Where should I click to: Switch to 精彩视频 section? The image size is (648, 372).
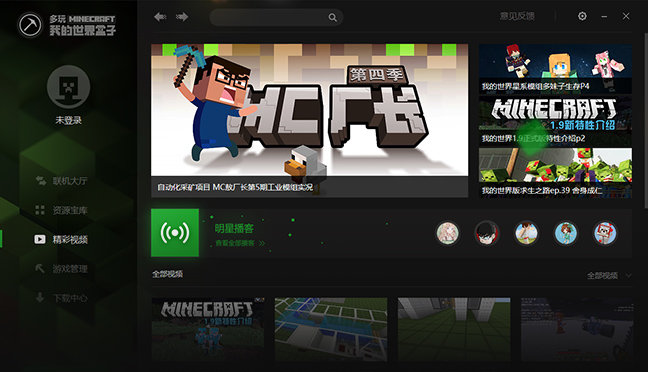pyautogui.click(x=62, y=239)
